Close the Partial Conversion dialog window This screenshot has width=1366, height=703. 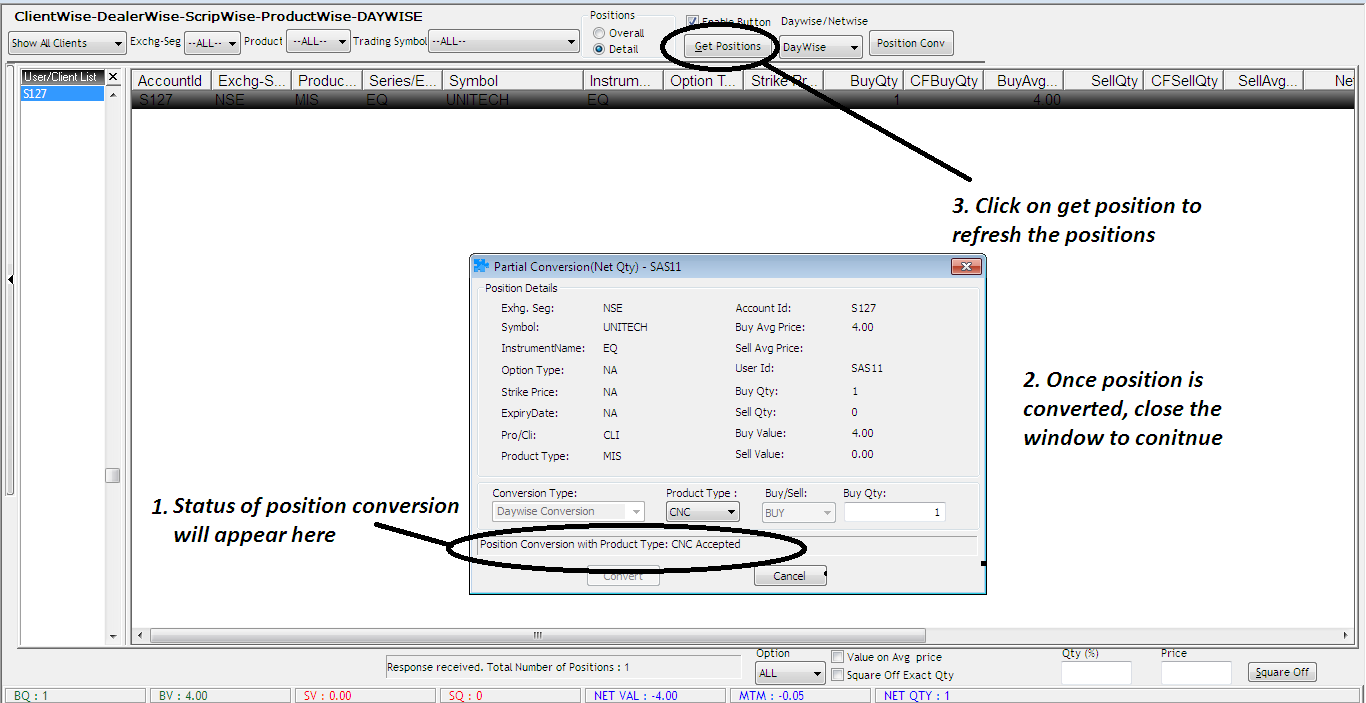[x=965, y=267]
